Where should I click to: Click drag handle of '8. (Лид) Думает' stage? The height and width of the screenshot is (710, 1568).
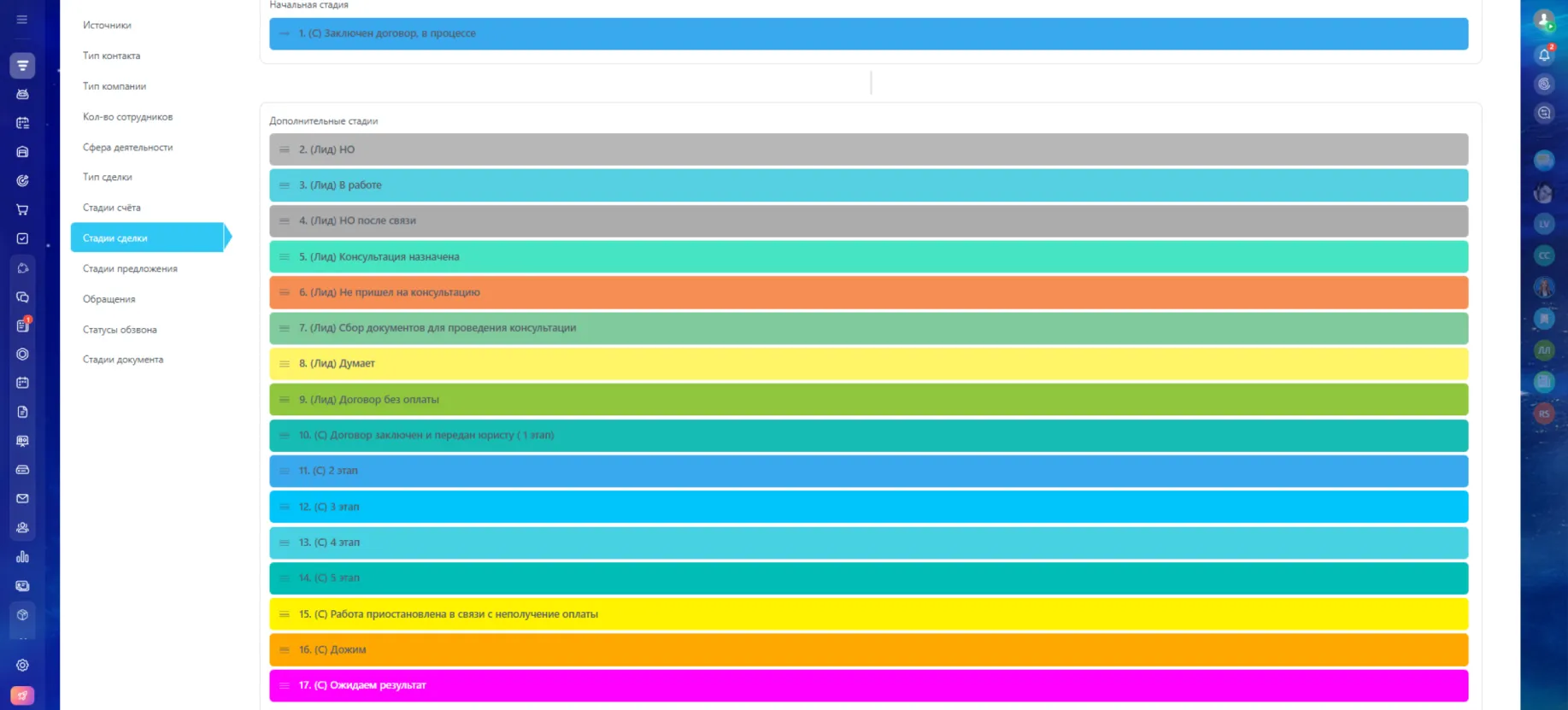pyautogui.click(x=285, y=364)
